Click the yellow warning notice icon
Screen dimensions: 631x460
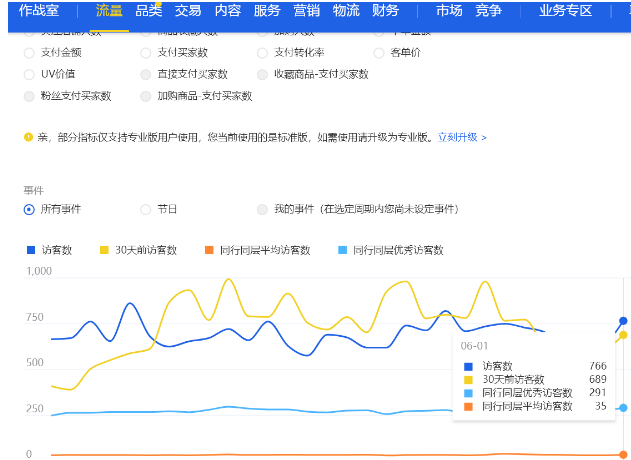click(28, 137)
